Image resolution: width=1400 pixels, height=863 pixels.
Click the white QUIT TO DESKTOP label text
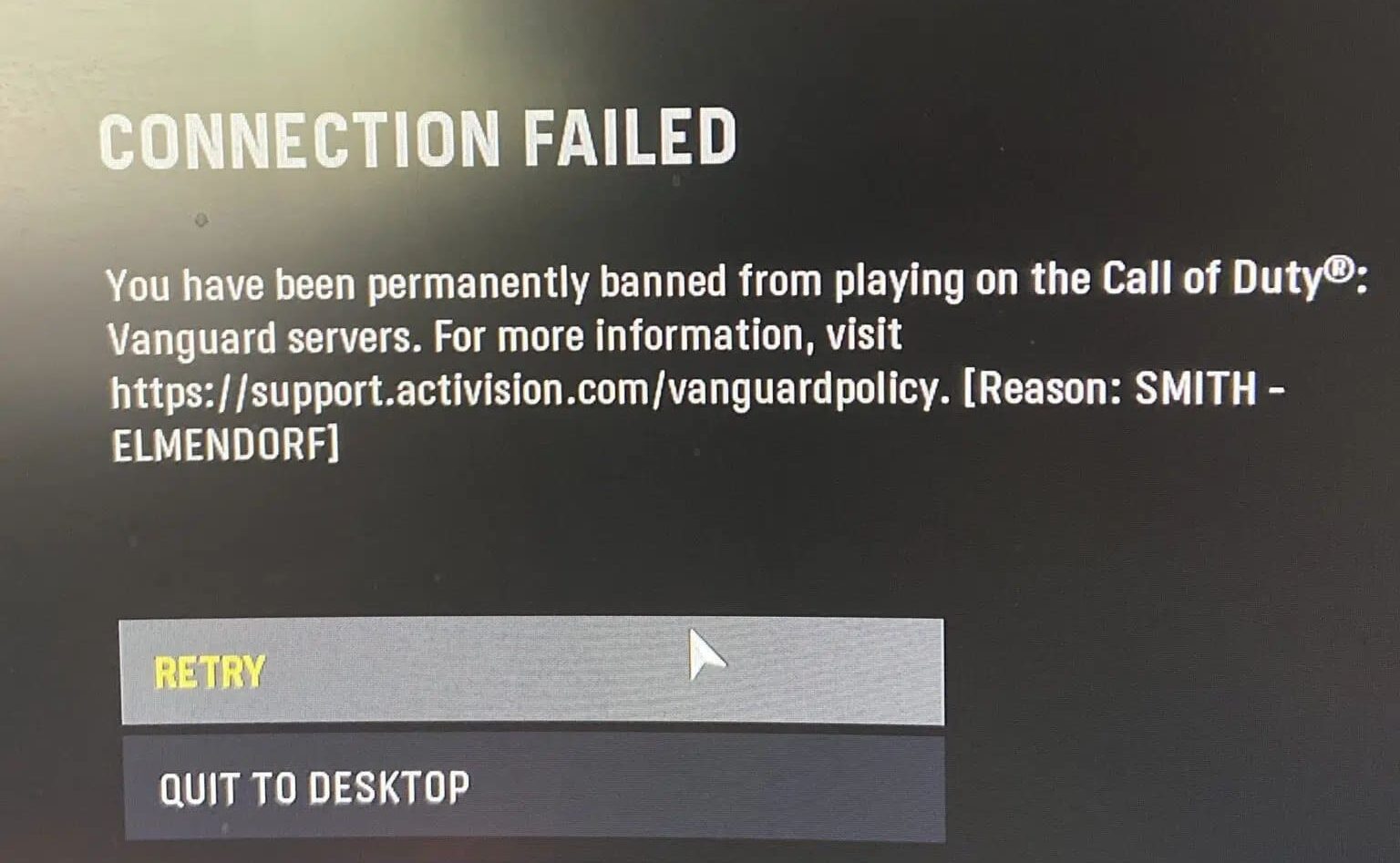point(314,788)
